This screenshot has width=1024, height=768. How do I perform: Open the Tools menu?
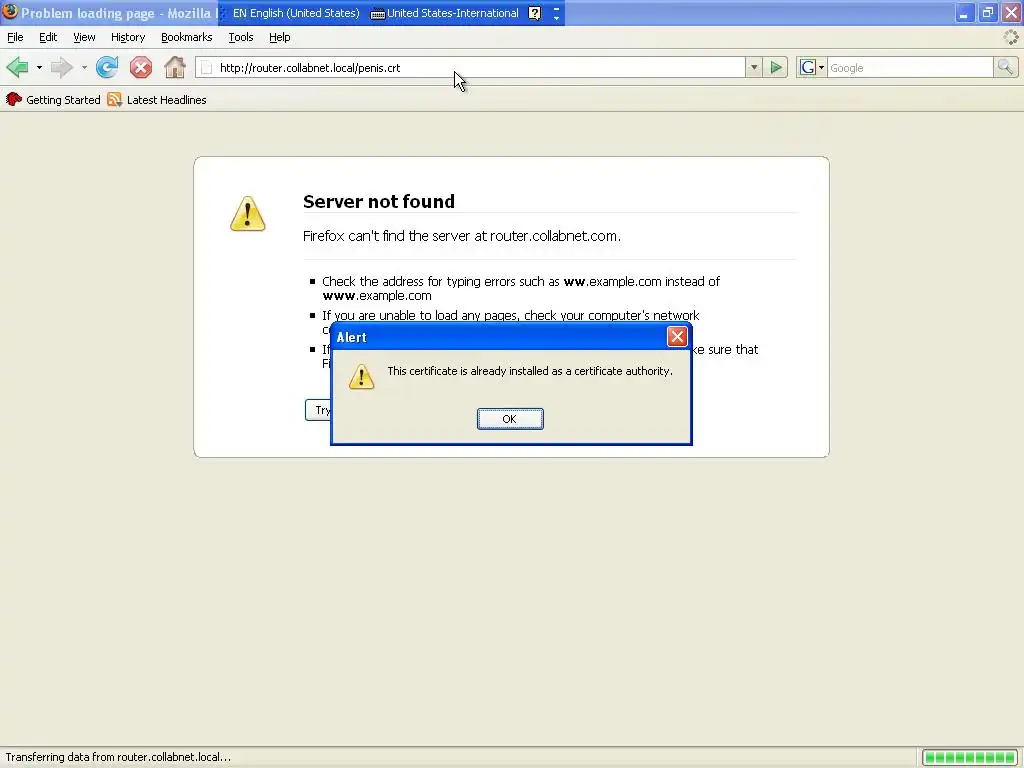241,37
